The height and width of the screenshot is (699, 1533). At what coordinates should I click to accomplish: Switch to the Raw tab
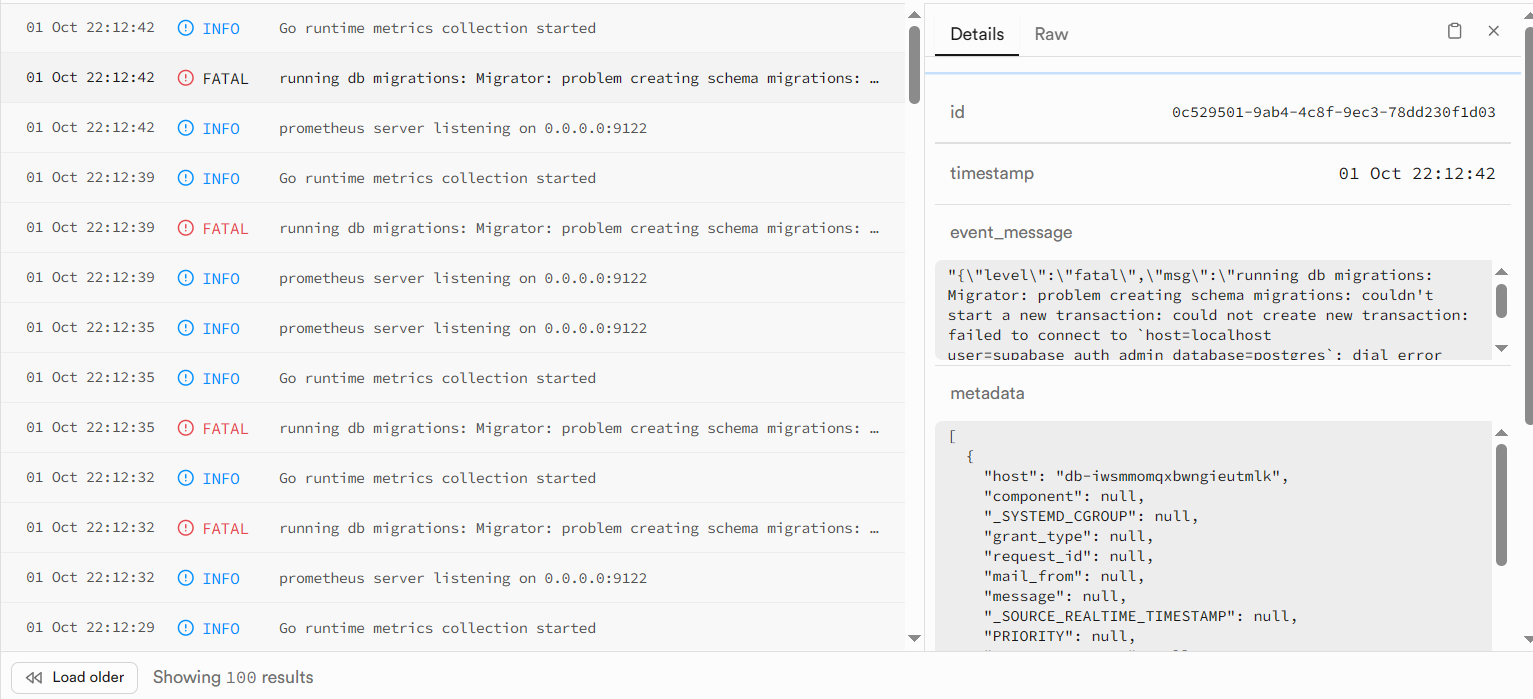(x=1051, y=34)
